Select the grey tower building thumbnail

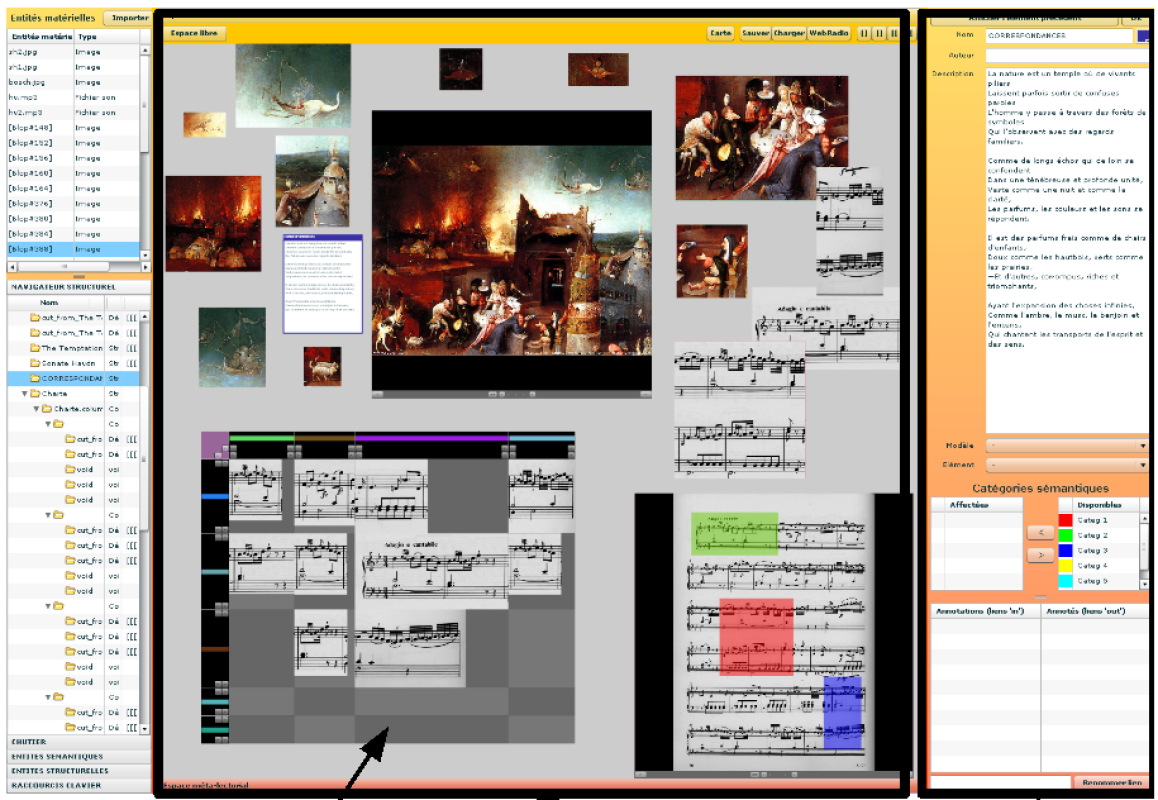point(312,181)
